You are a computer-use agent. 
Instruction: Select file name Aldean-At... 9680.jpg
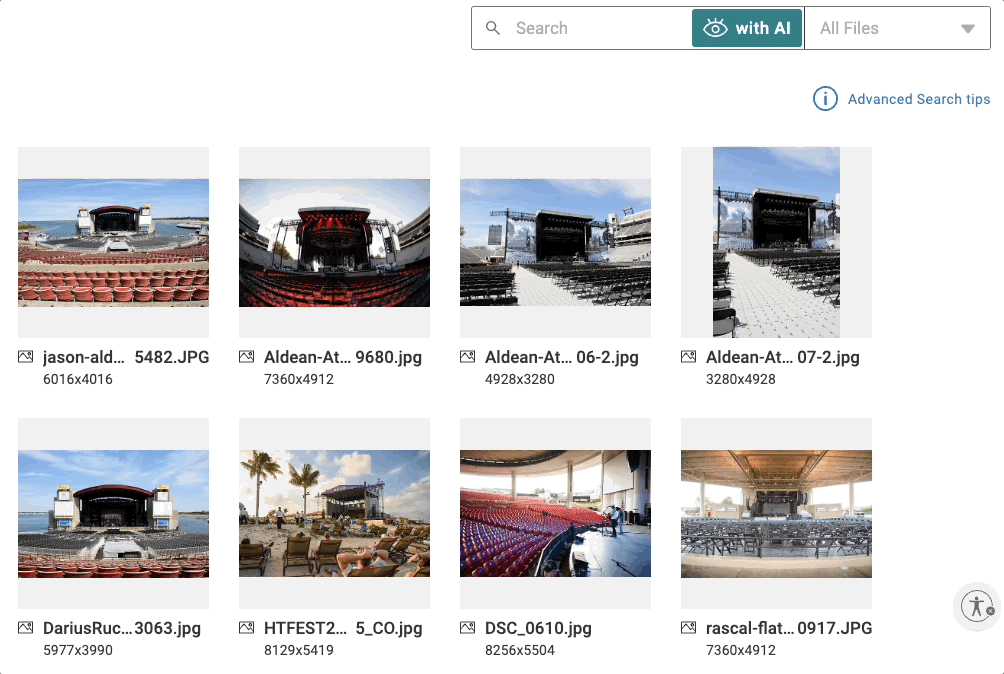pyautogui.click(x=343, y=357)
